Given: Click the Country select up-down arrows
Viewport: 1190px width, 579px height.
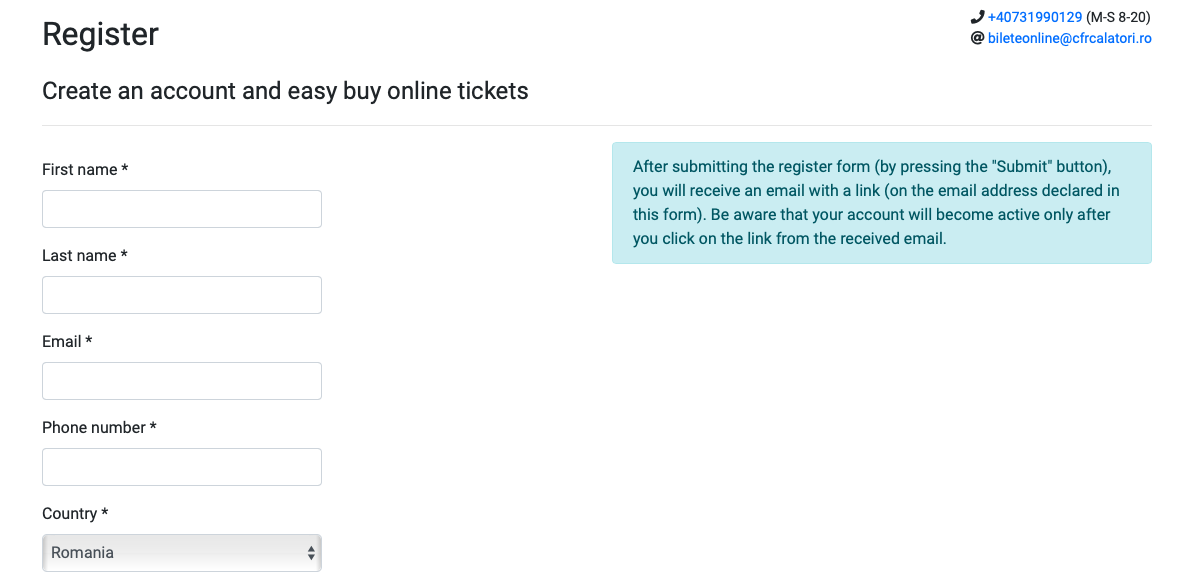Looking at the screenshot, I should (x=311, y=552).
